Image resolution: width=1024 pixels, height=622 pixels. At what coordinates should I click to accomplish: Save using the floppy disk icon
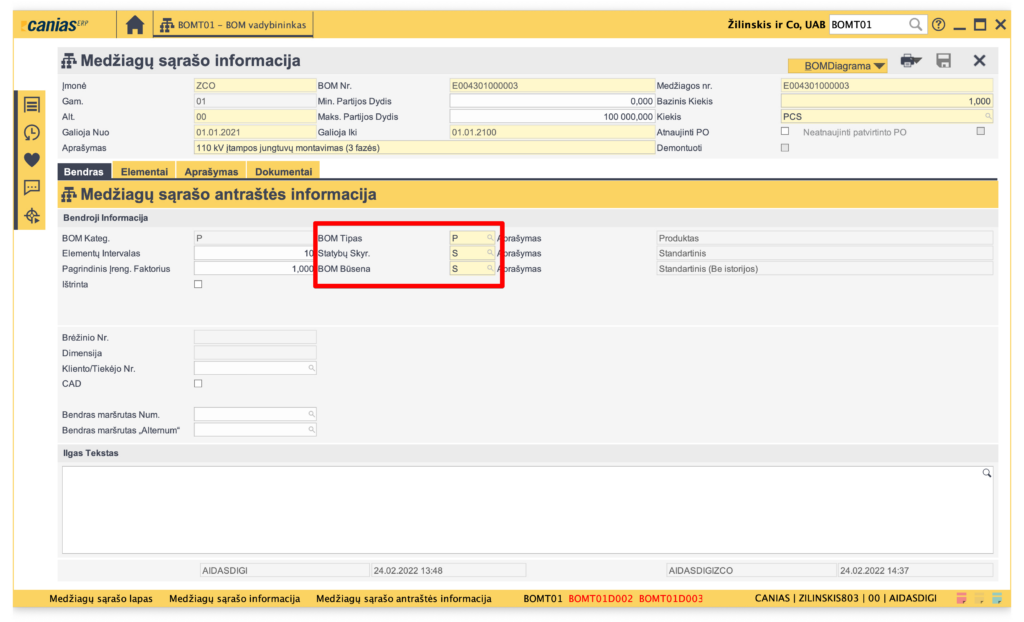pos(943,61)
